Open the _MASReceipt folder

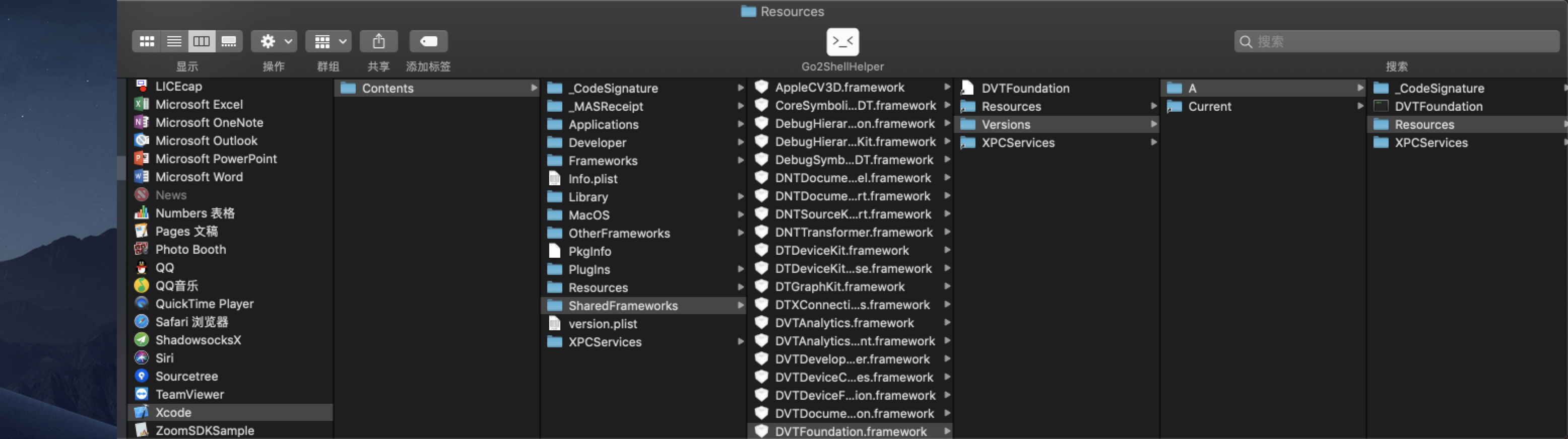[643, 106]
